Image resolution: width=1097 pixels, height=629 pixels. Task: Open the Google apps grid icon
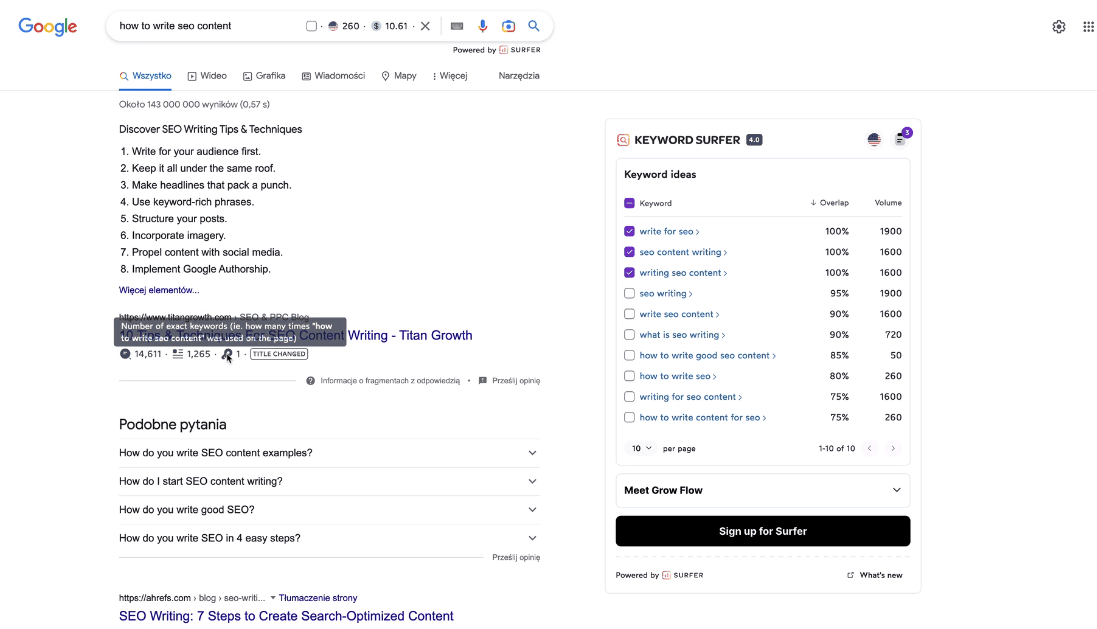(1089, 27)
